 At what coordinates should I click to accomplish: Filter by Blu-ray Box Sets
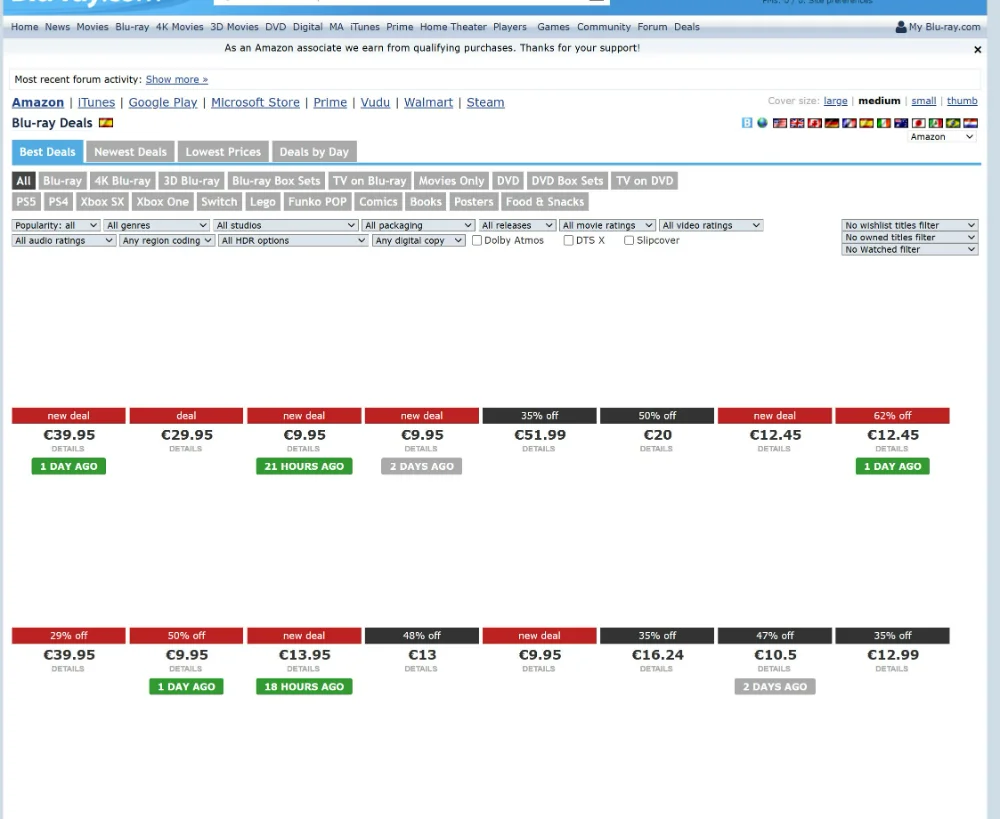(x=276, y=181)
